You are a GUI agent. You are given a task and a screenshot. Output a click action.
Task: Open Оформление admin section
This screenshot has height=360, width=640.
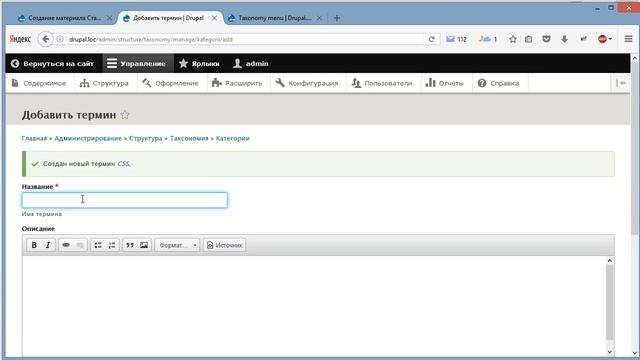[x=171, y=83]
